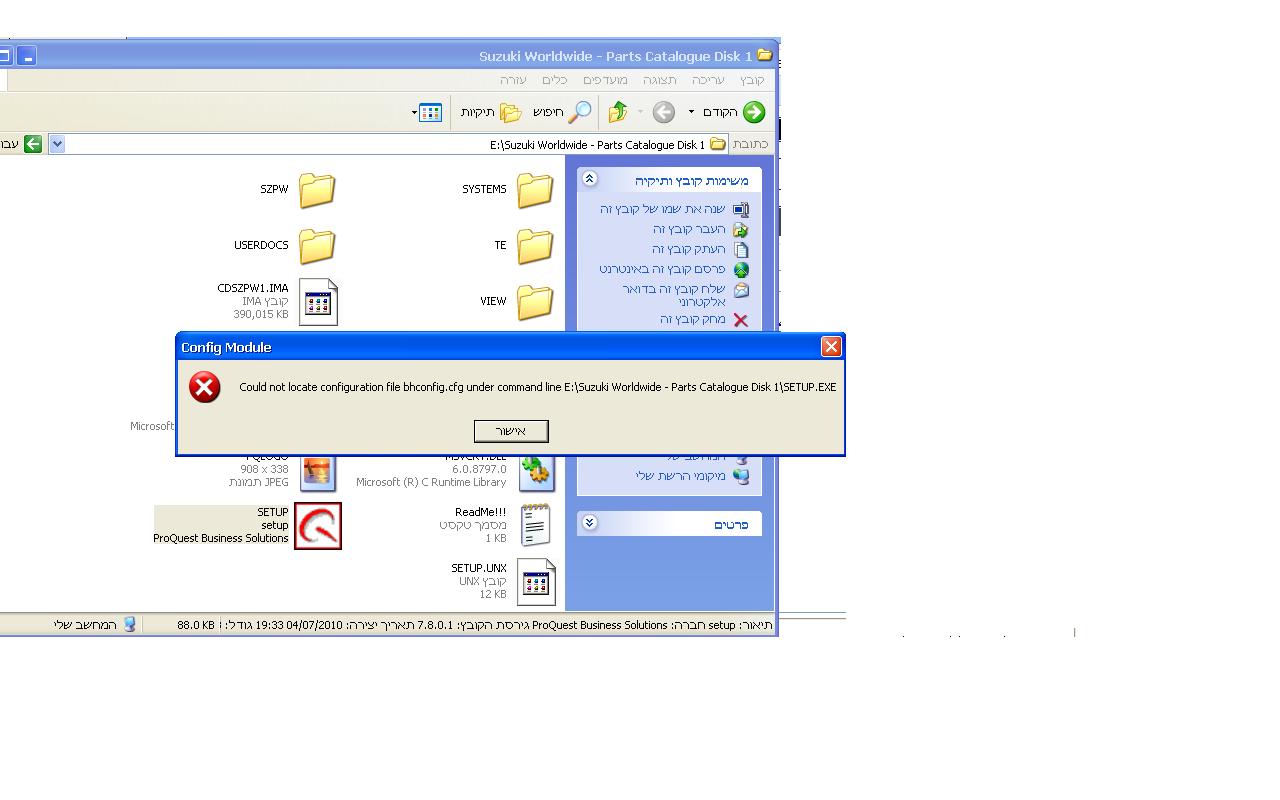Image resolution: width=1280 pixels, height=800 pixels.
Task: Expand the Details panel chevron
Action: click(x=589, y=523)
